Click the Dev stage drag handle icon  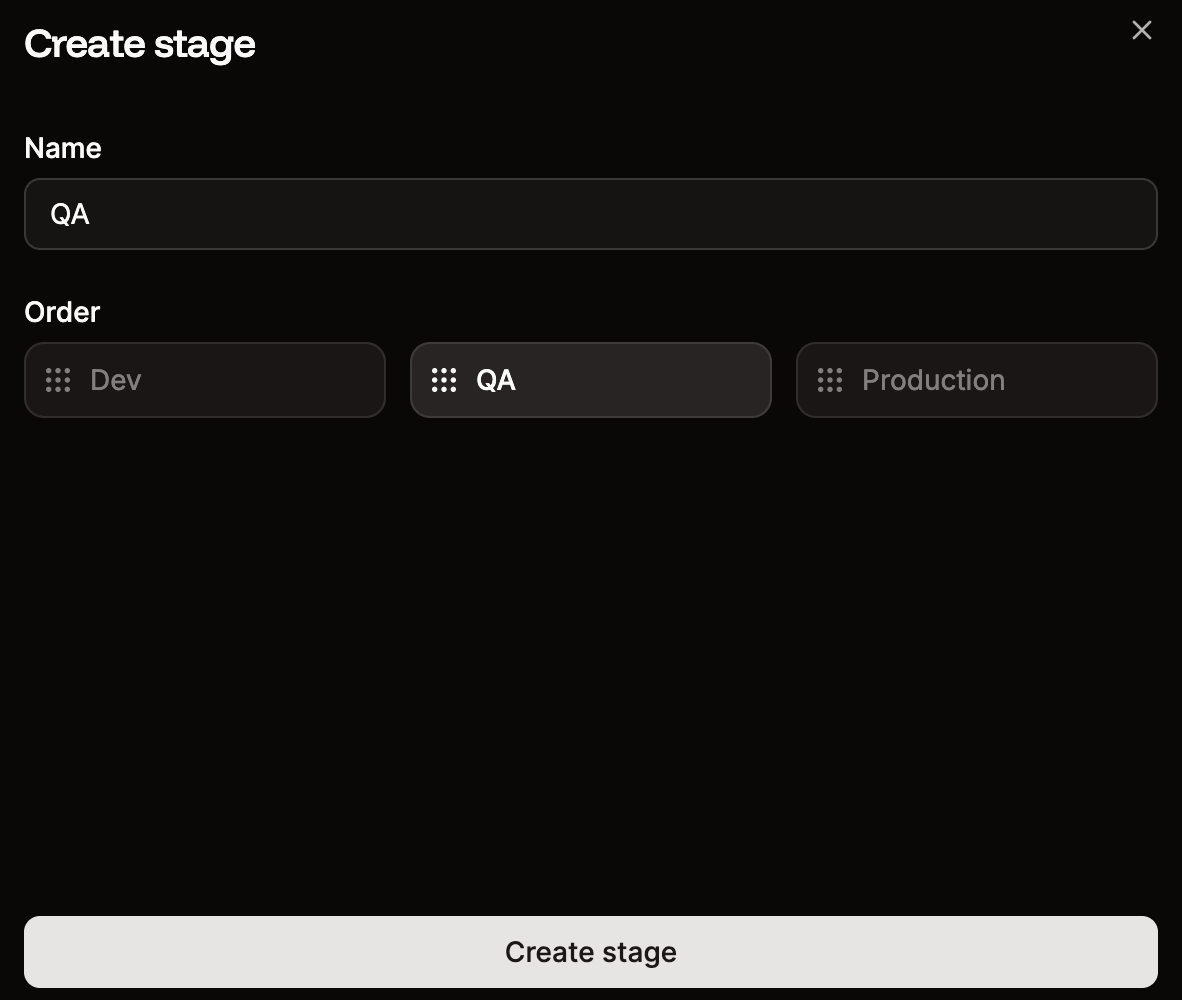point(57,380)
